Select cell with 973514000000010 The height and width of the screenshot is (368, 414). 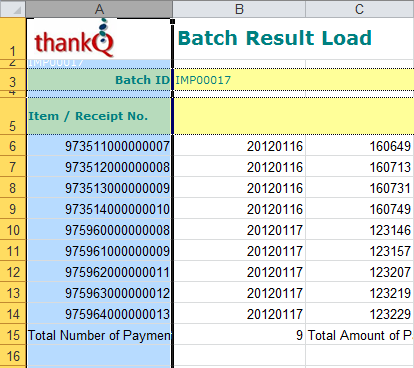[99, 209]
